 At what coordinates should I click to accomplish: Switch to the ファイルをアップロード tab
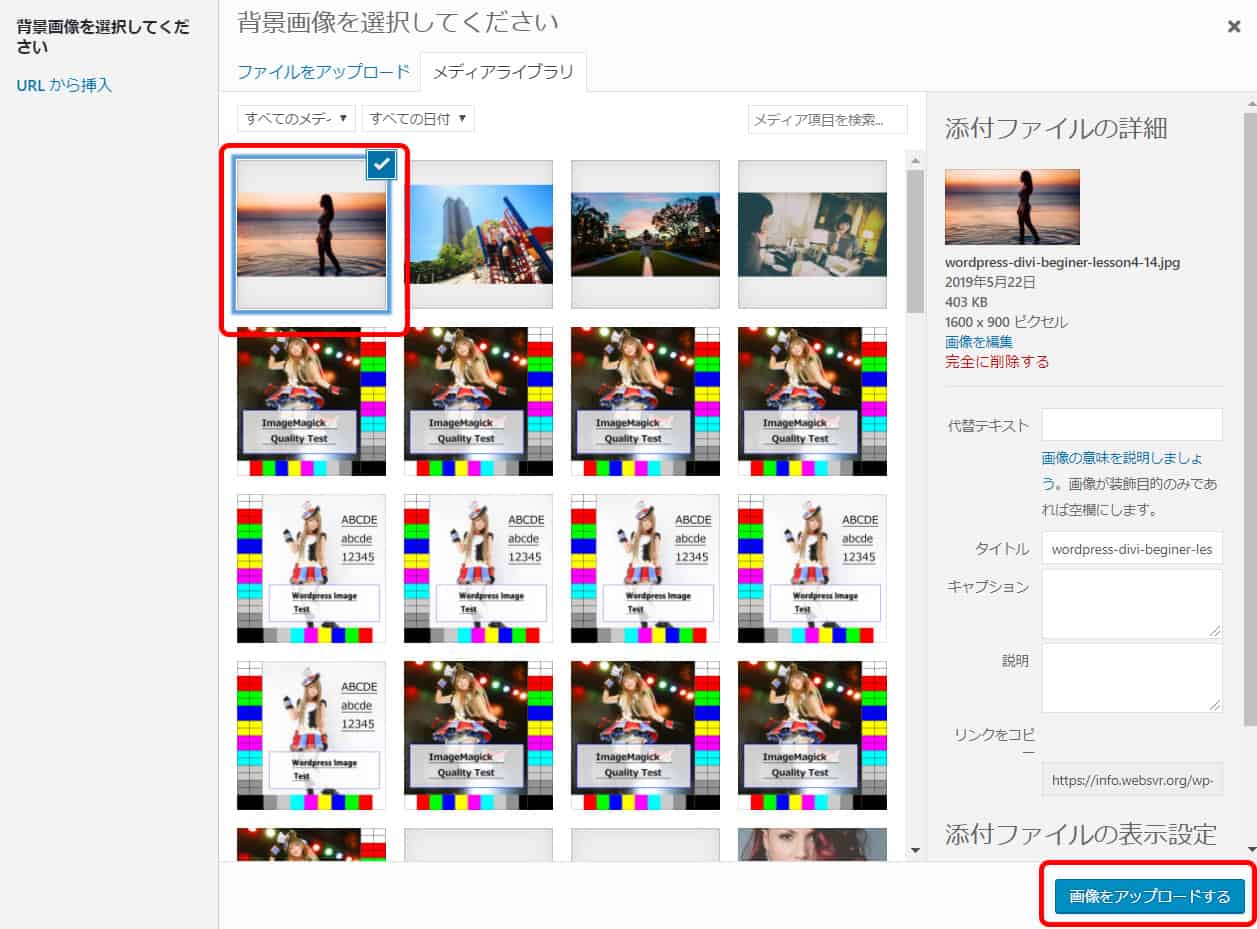323,72
